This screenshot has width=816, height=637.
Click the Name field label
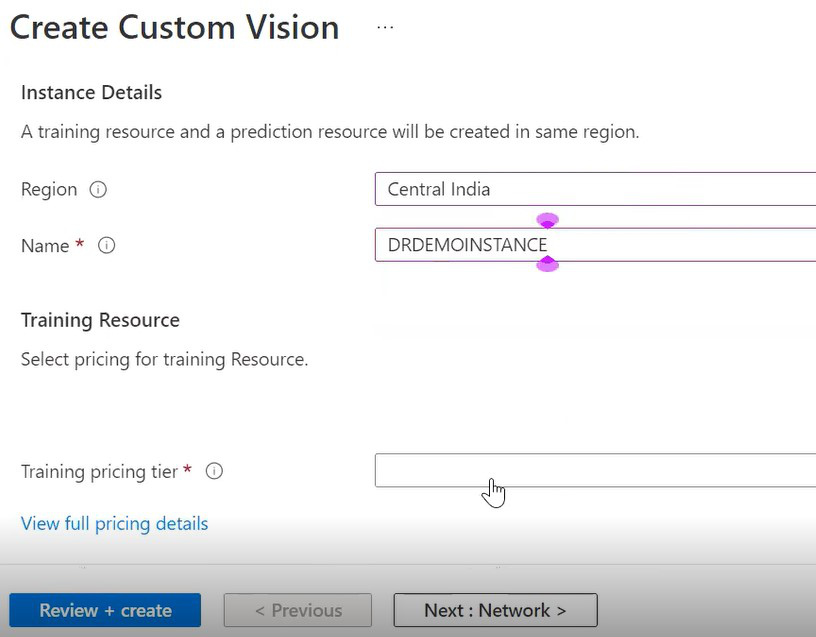(x=45, y=245)
